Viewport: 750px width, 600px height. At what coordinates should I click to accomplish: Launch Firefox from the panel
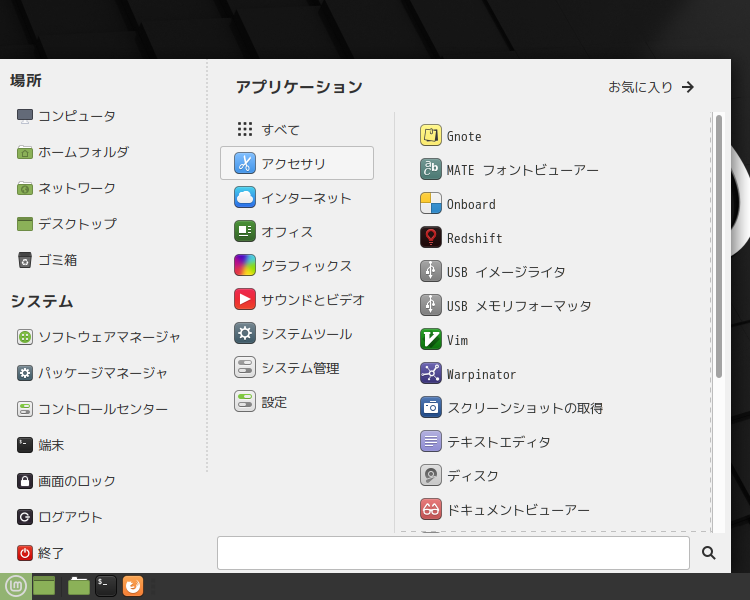tap(133, 586)
